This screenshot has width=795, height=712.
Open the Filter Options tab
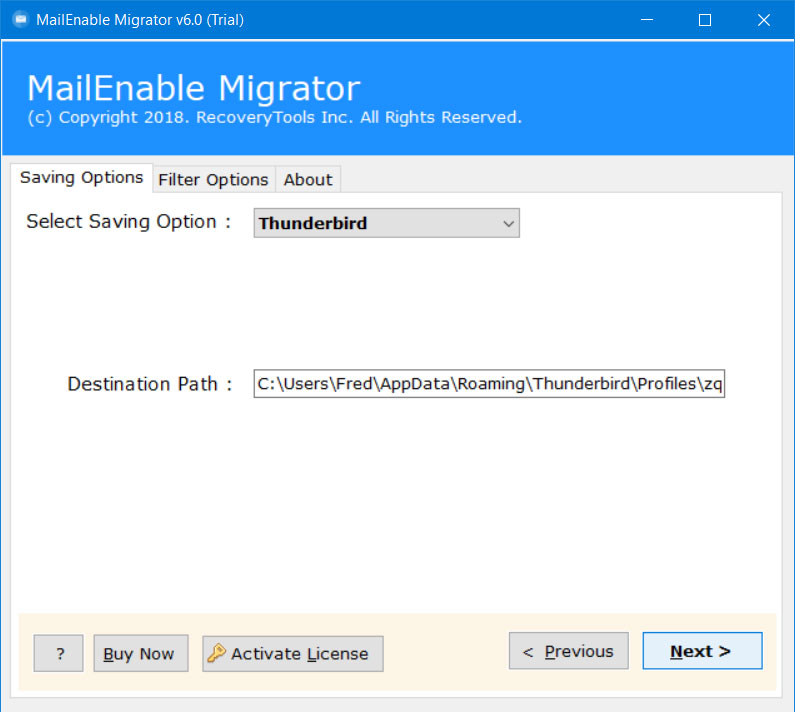pyautogui.click(x=213, y=180)
